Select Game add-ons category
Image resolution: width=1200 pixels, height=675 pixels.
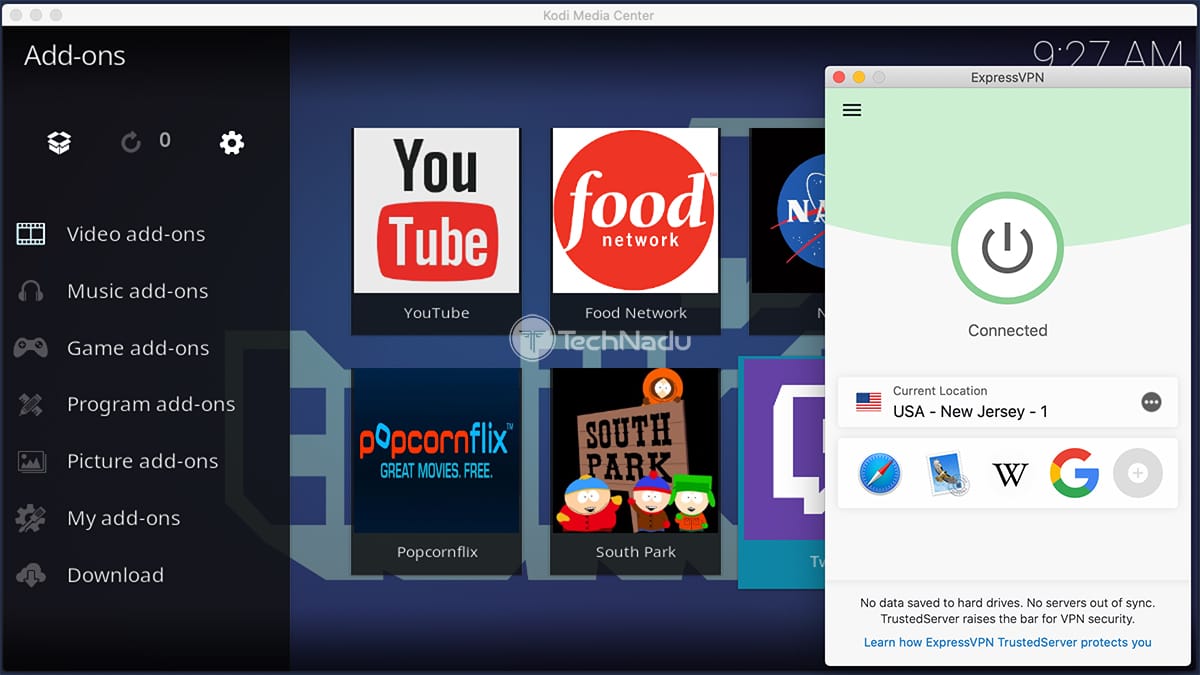point(138,348)
